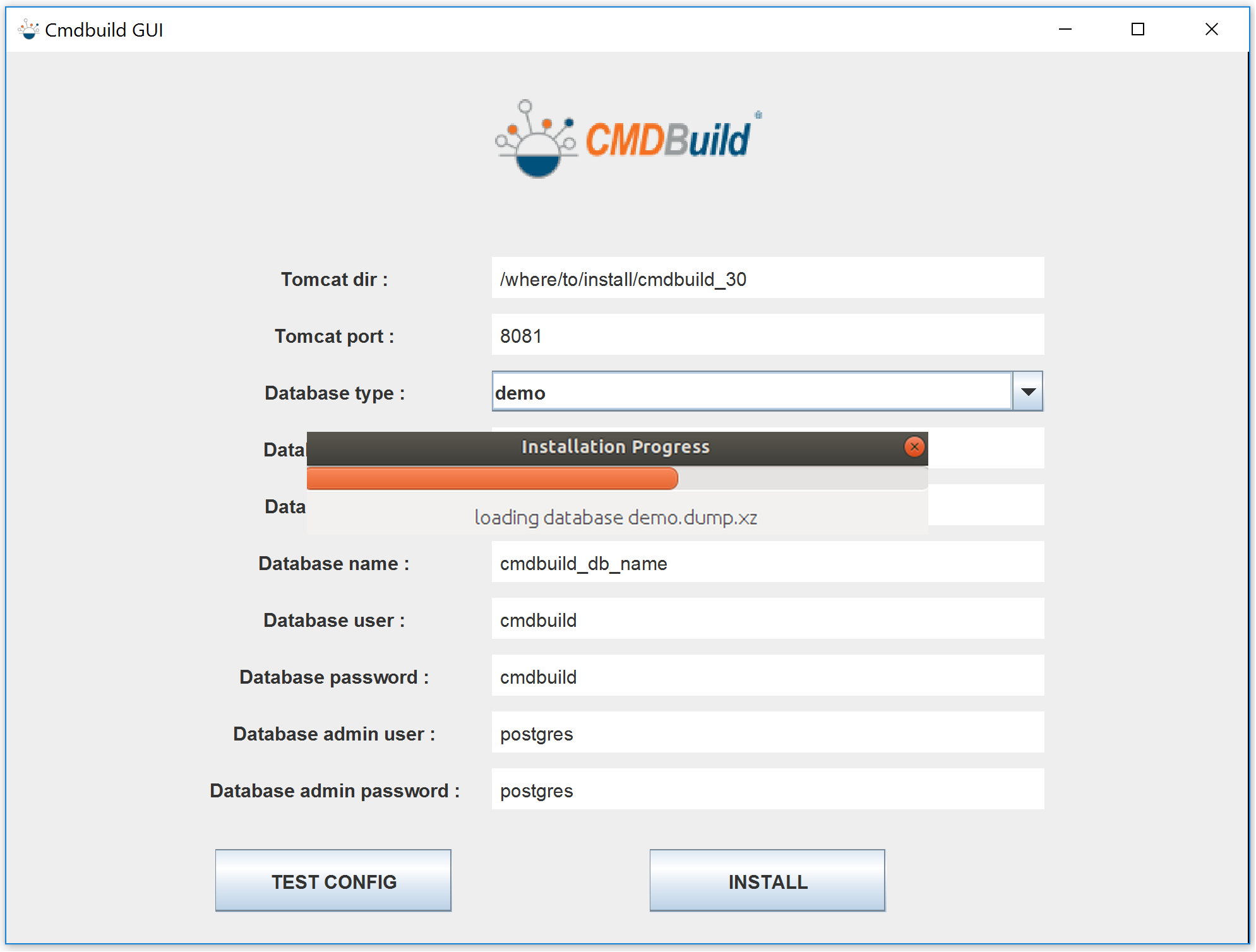
Task: Click the orange installation progress bar
Action: click(493, 479)
